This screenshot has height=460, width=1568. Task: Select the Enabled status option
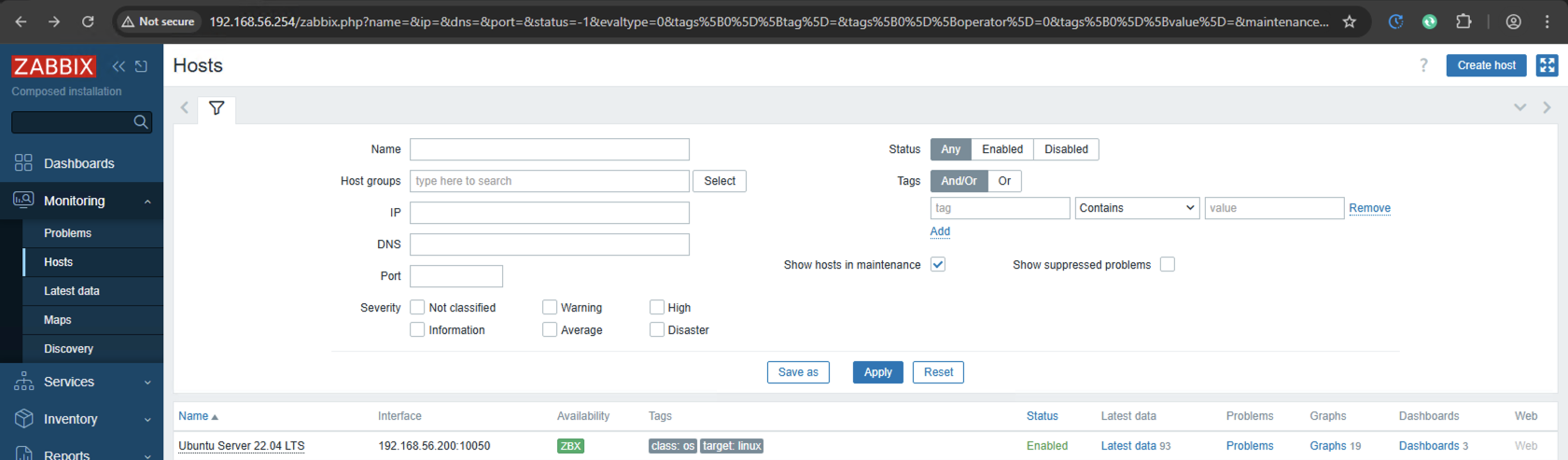(1002, 149)
